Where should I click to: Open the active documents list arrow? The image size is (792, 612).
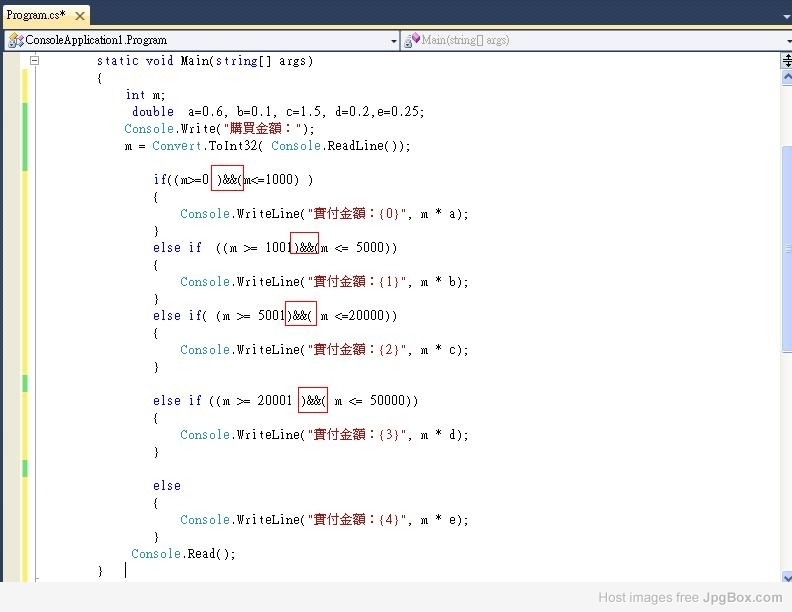coord(785,16)
